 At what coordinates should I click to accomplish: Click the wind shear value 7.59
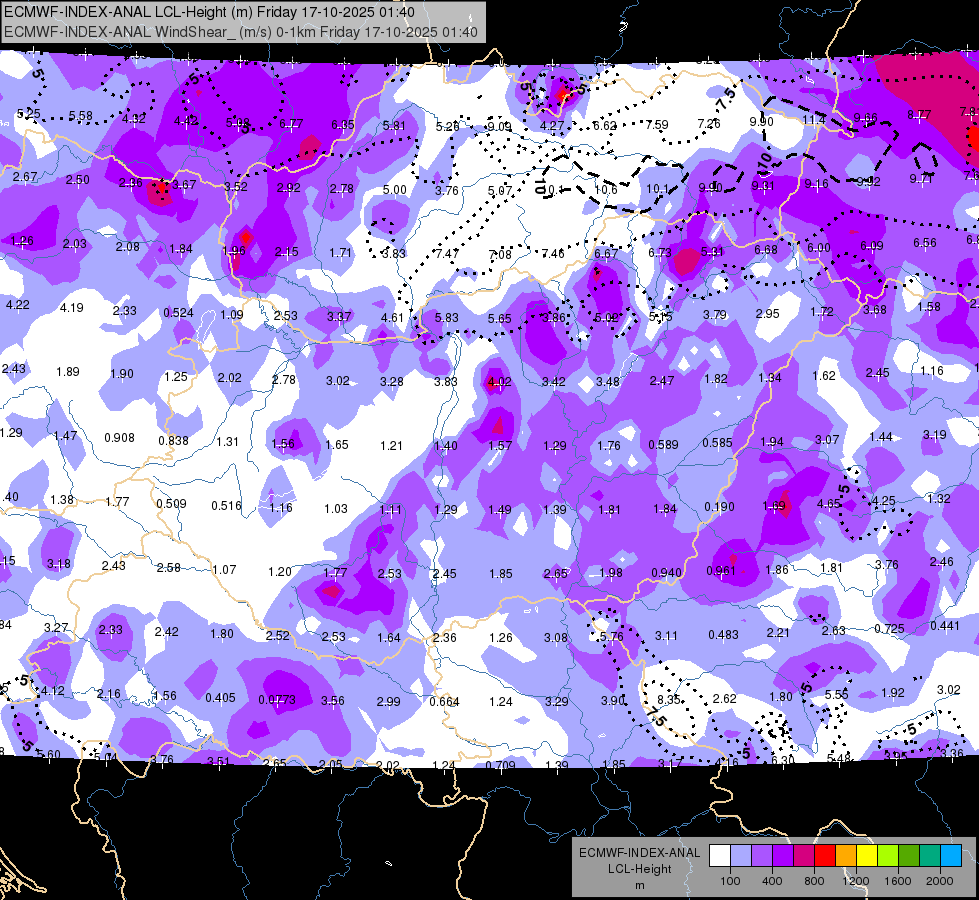(656, 125)
